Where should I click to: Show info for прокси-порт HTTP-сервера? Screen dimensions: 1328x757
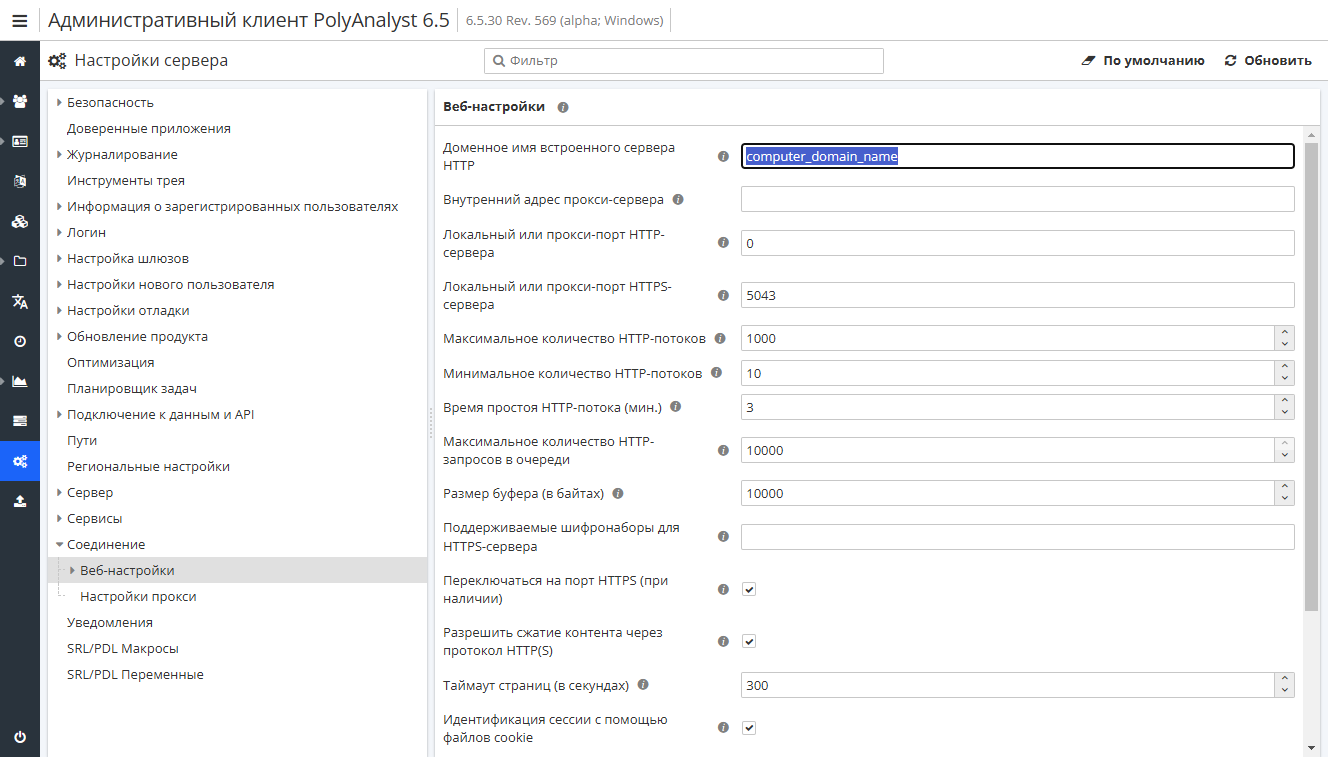coord(723,243)
